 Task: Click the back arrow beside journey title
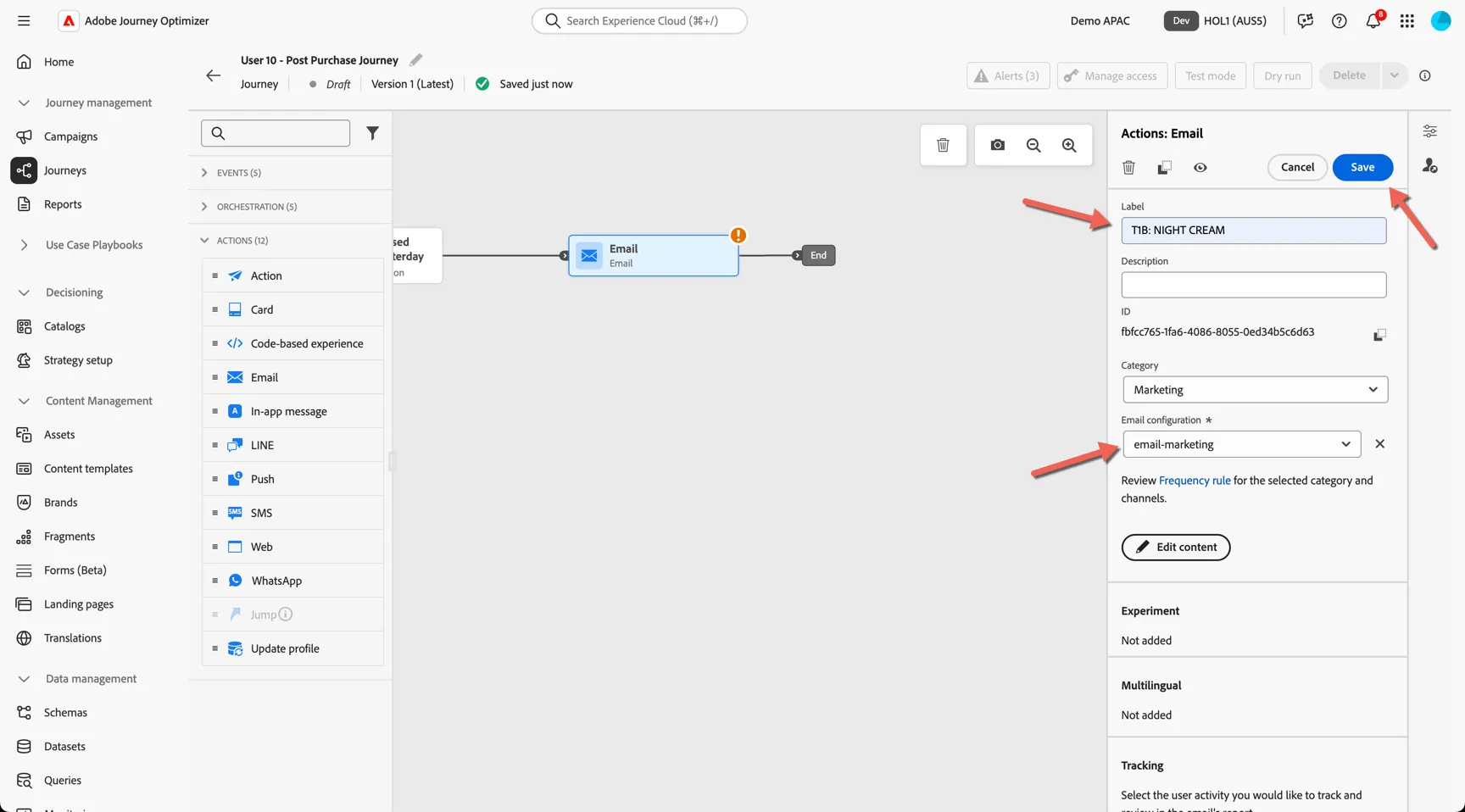(214, 75)
